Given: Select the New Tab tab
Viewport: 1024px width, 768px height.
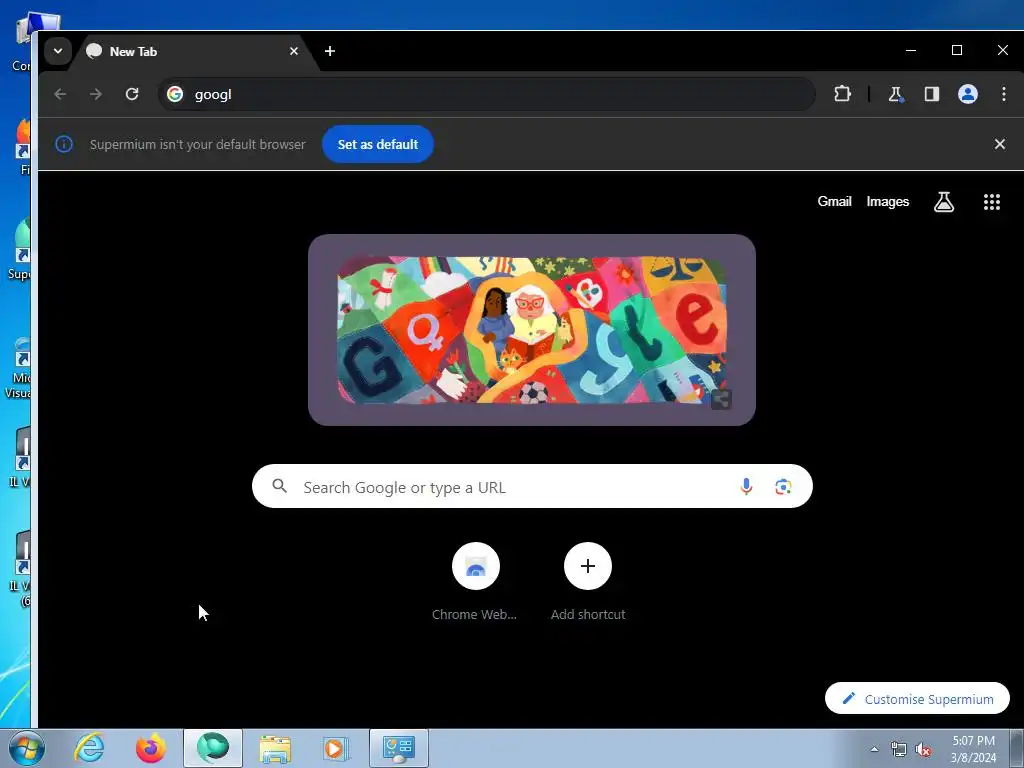Looking at the screenshot, I should coord(193,52).
